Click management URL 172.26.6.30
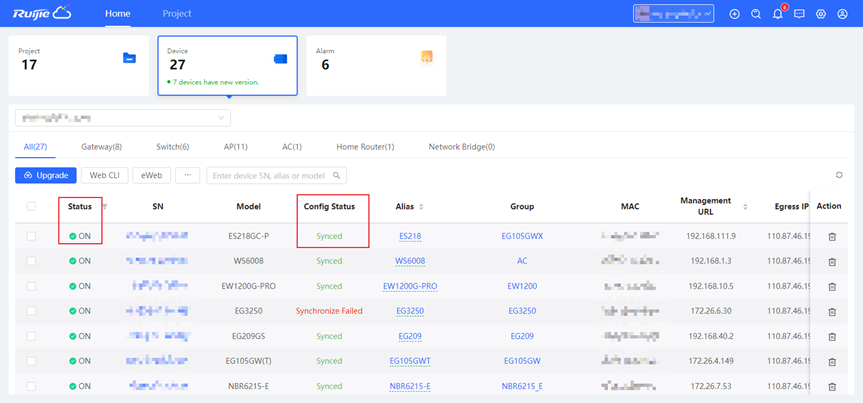The image size is (863, 403). (x=711, y=311)
